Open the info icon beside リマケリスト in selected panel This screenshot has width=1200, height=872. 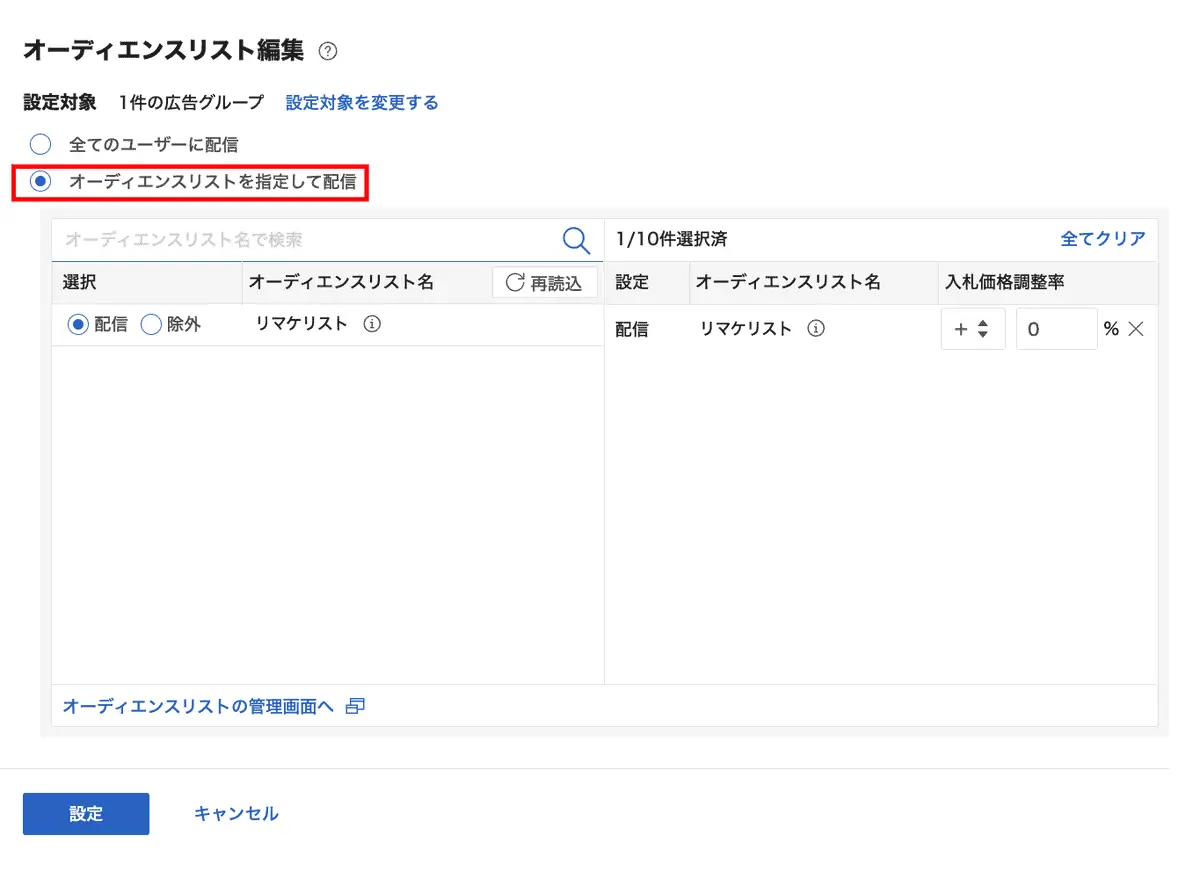815,328
